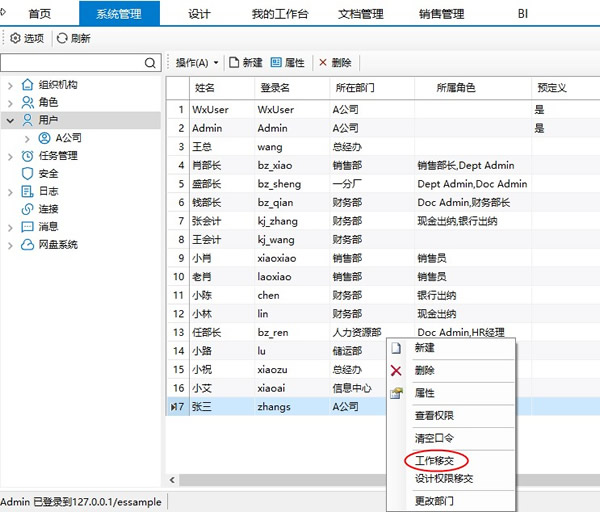The width and height of the screenshot is (600, 512).
Task: Click the Options gear icon in toolbar
Action: [x=15, y=38]
